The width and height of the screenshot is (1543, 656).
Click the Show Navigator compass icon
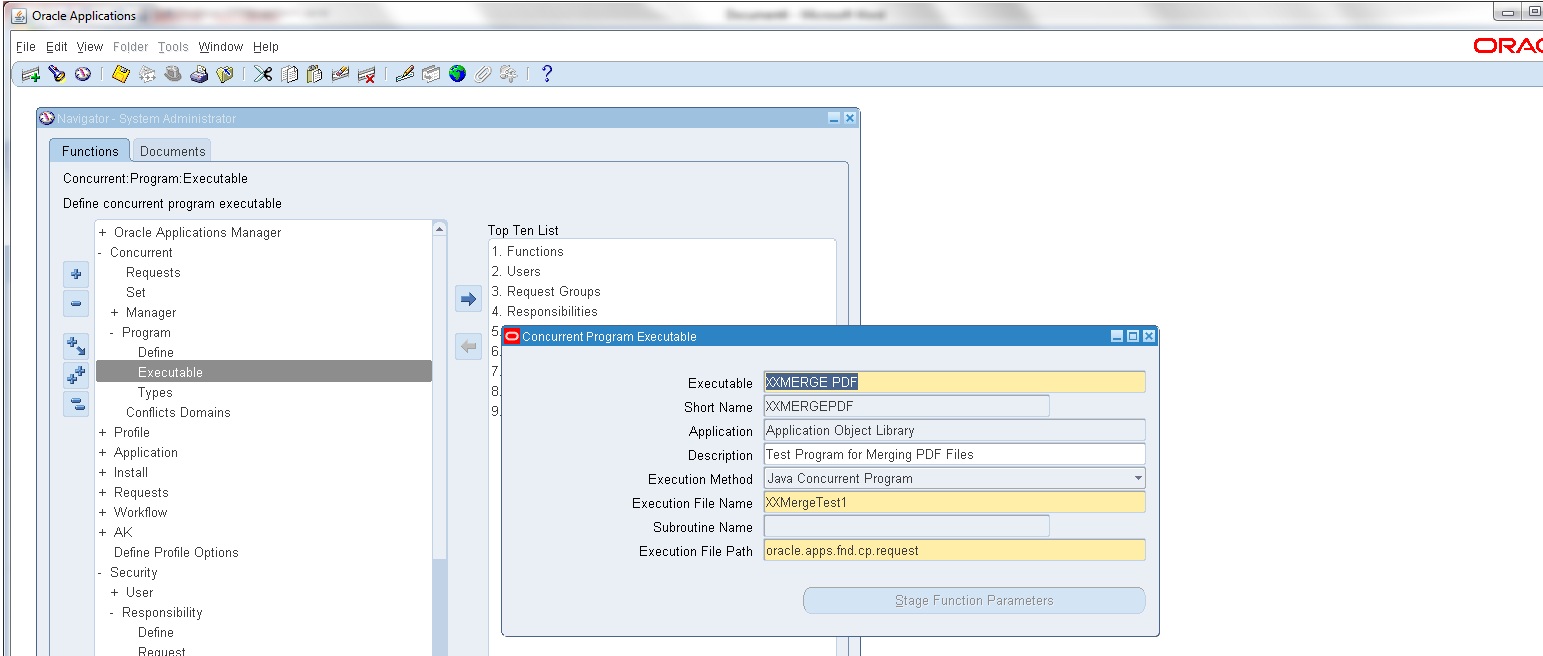83,74
